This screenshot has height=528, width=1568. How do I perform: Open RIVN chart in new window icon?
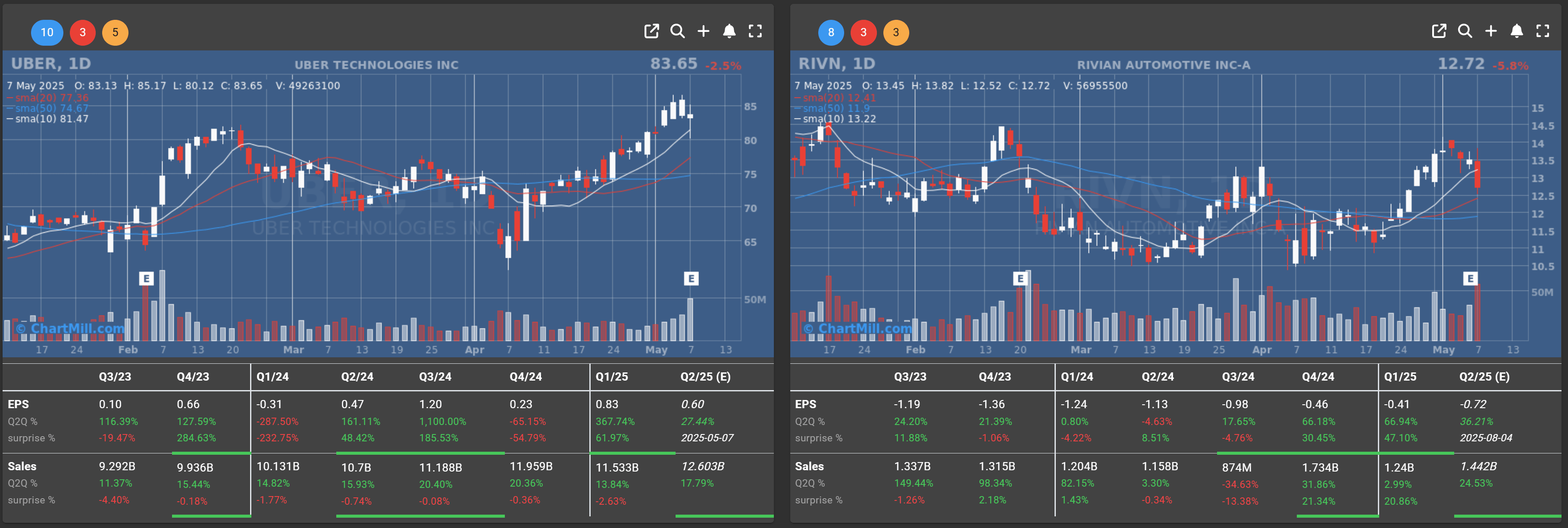tap(1439, 31)
